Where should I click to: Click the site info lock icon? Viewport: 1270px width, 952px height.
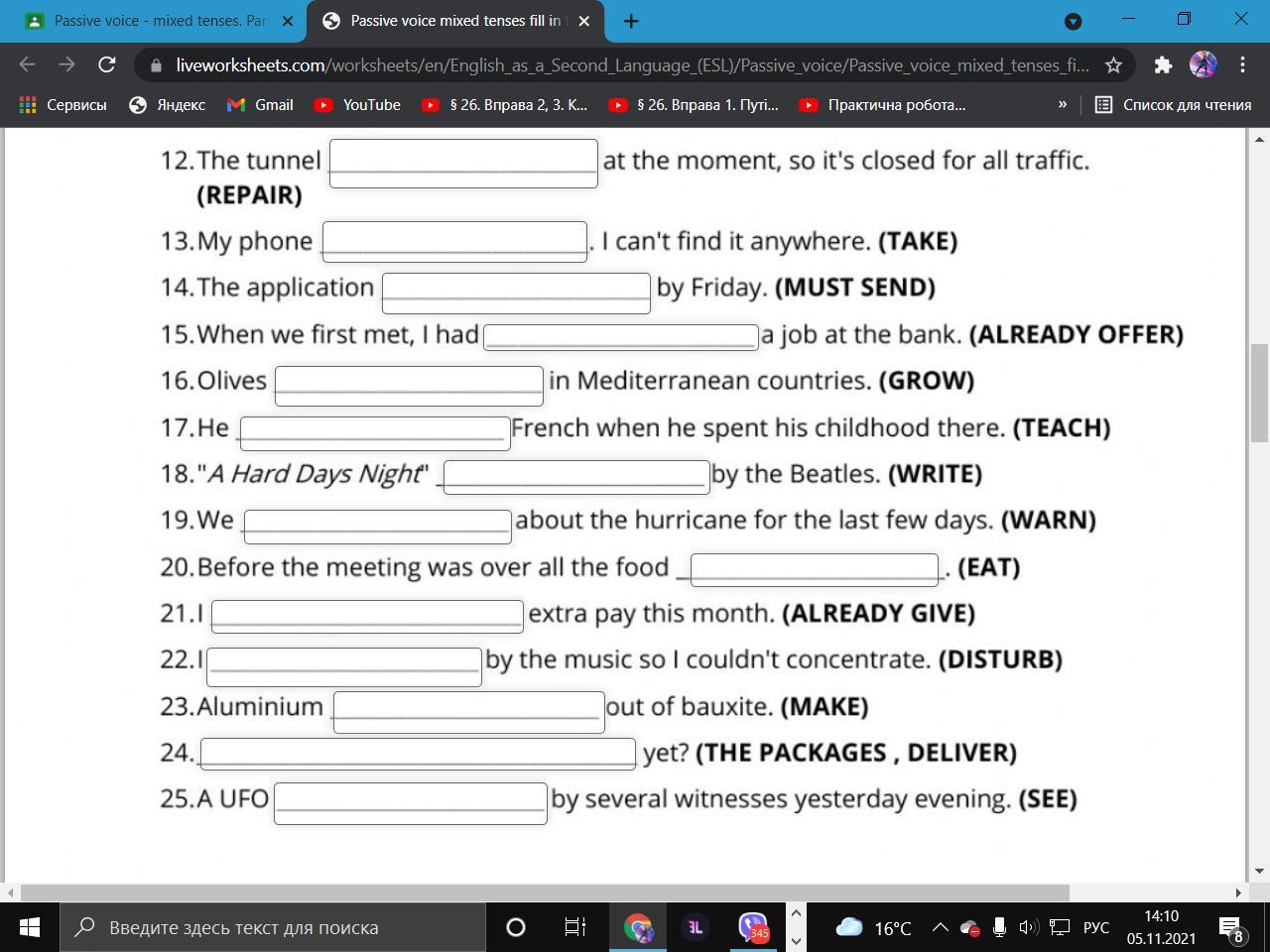tap(156, 65)
